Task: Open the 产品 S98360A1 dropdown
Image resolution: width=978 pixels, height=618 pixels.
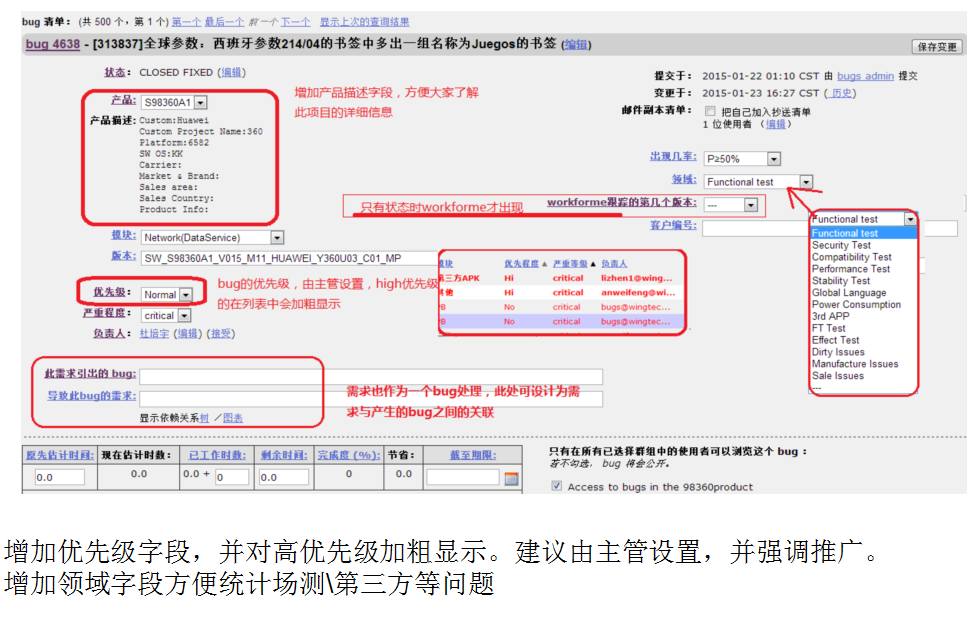Action: point(200,102)
